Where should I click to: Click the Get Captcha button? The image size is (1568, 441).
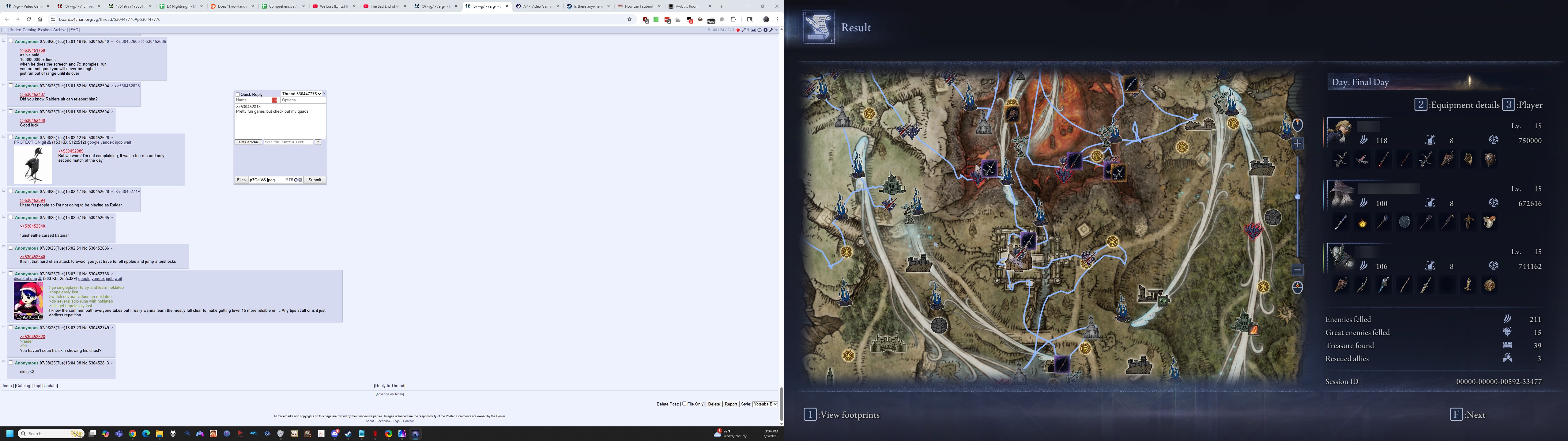[x=248, y=142]
